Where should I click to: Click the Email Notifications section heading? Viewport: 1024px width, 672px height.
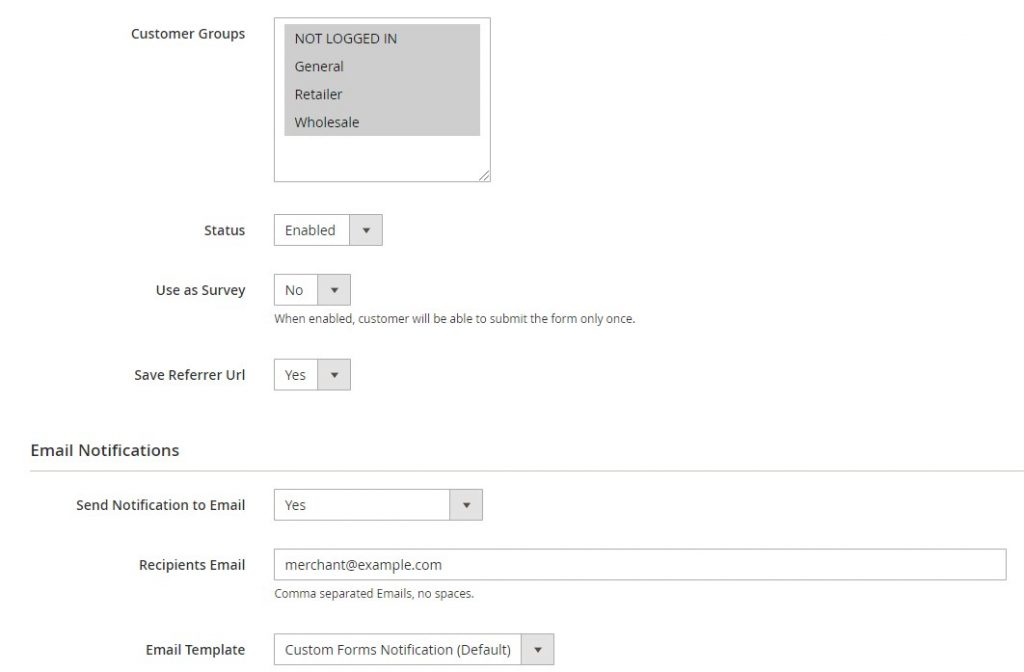[x=104, y=450]
